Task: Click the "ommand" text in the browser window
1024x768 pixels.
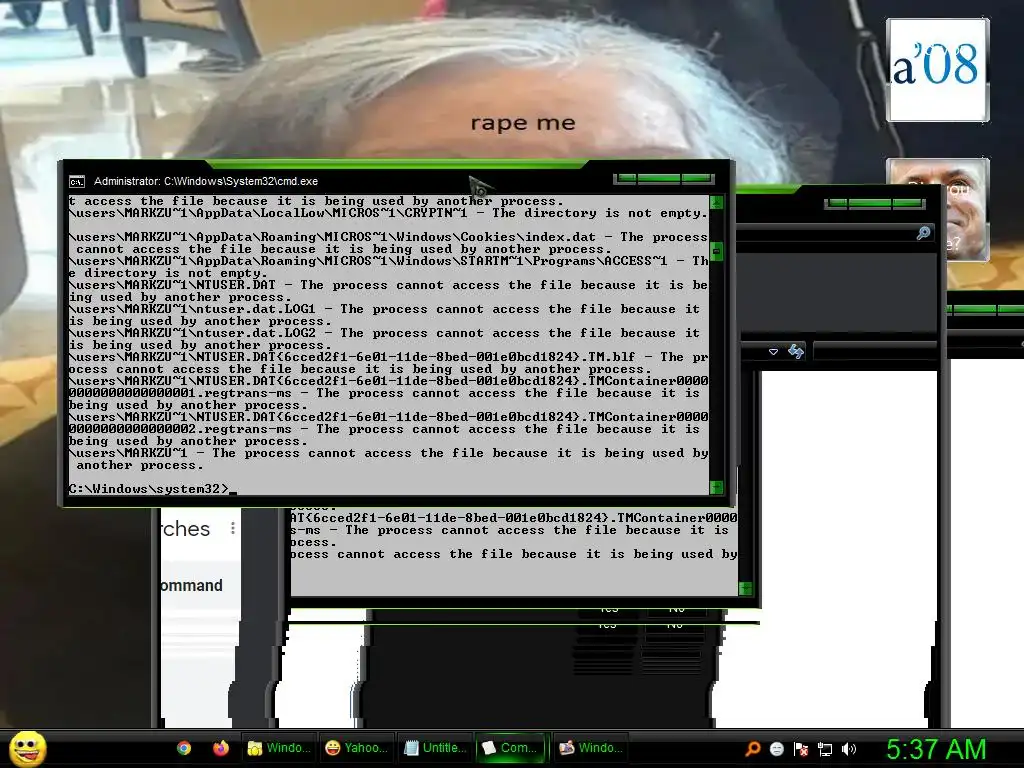Action: [x=192, y=586]
